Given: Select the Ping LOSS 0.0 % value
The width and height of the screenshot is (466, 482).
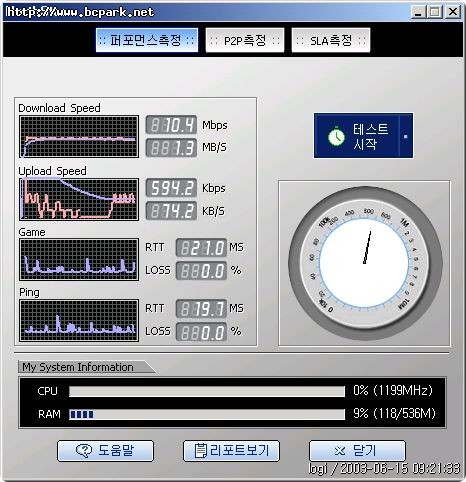Looking at the screenshot, I should click(x=201, y=332).
